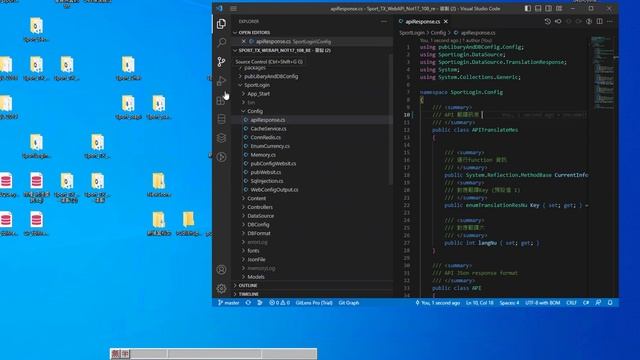This screenshot has height=360, width=640.
Task: Open editor More Actions ellipsis
Action: point(610,21)
